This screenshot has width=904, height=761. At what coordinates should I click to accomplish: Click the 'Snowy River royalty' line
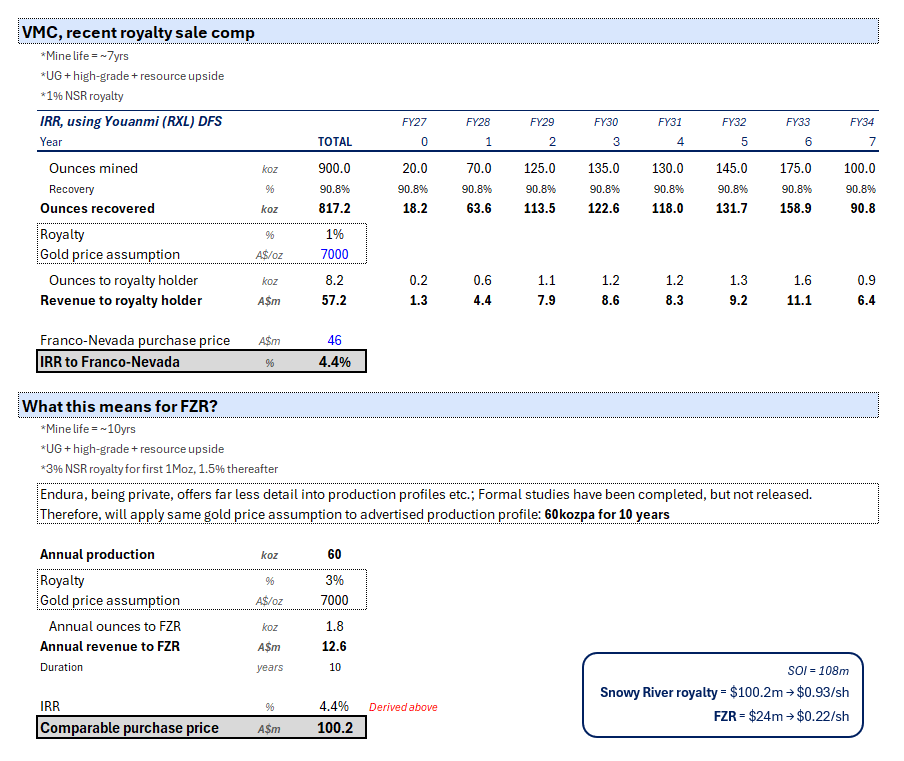point(725,692)
